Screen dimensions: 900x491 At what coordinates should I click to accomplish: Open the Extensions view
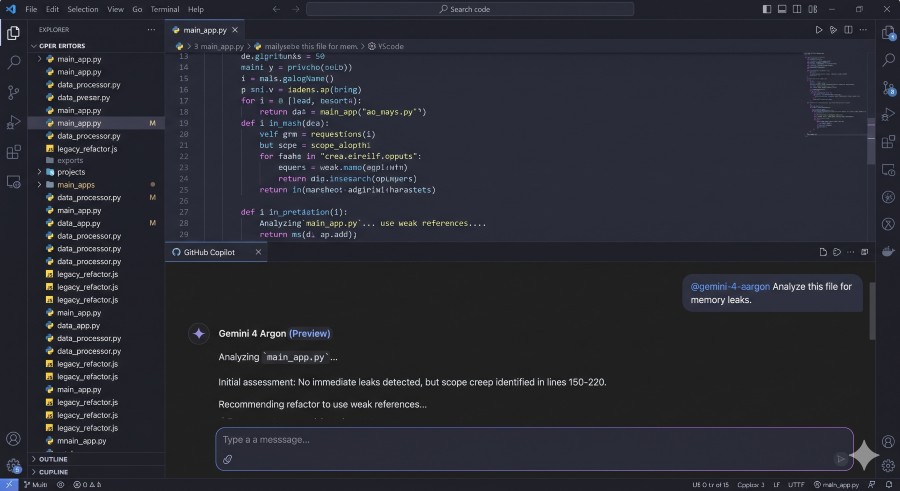[13, 152]
